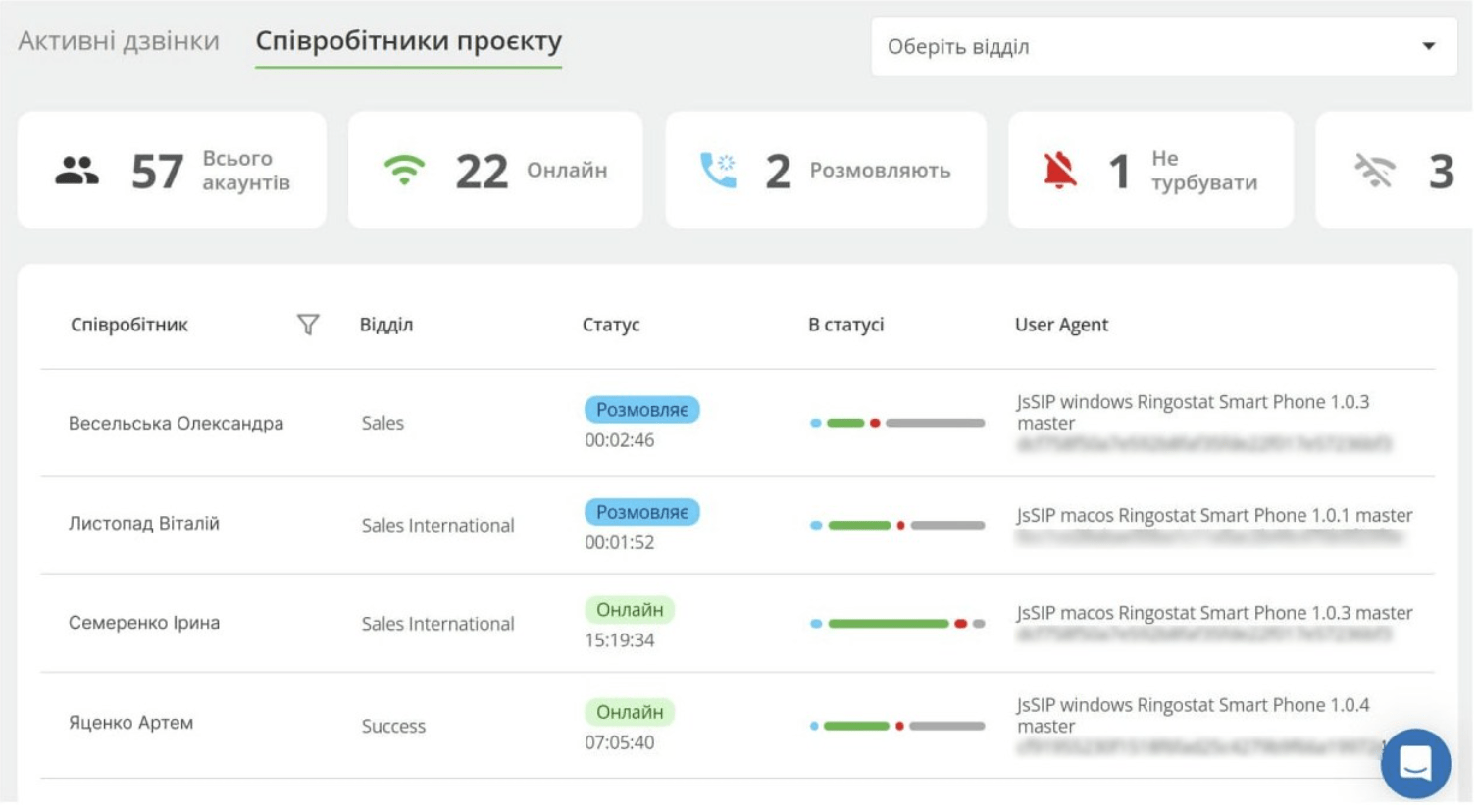Screen dimensions: 1477x812
Task: Click the people icon for total accounts
Action: (76, 171)
